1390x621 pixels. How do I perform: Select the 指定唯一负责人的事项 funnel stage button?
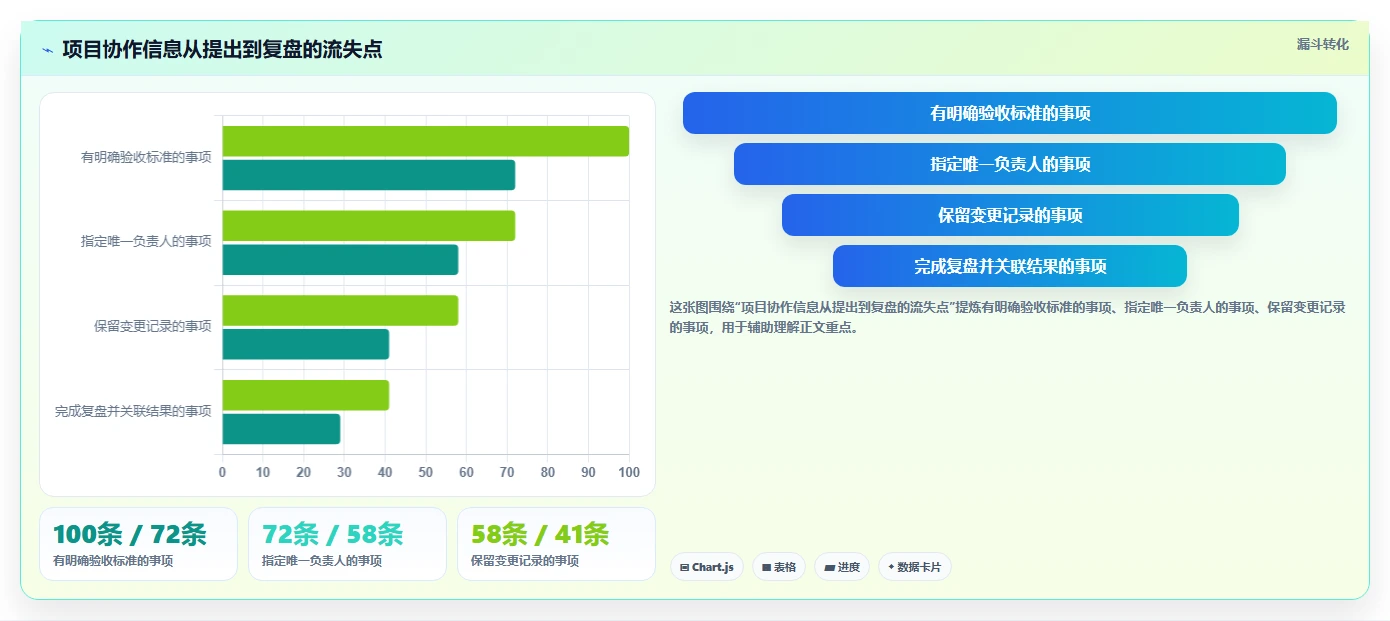pos(1010,164)
